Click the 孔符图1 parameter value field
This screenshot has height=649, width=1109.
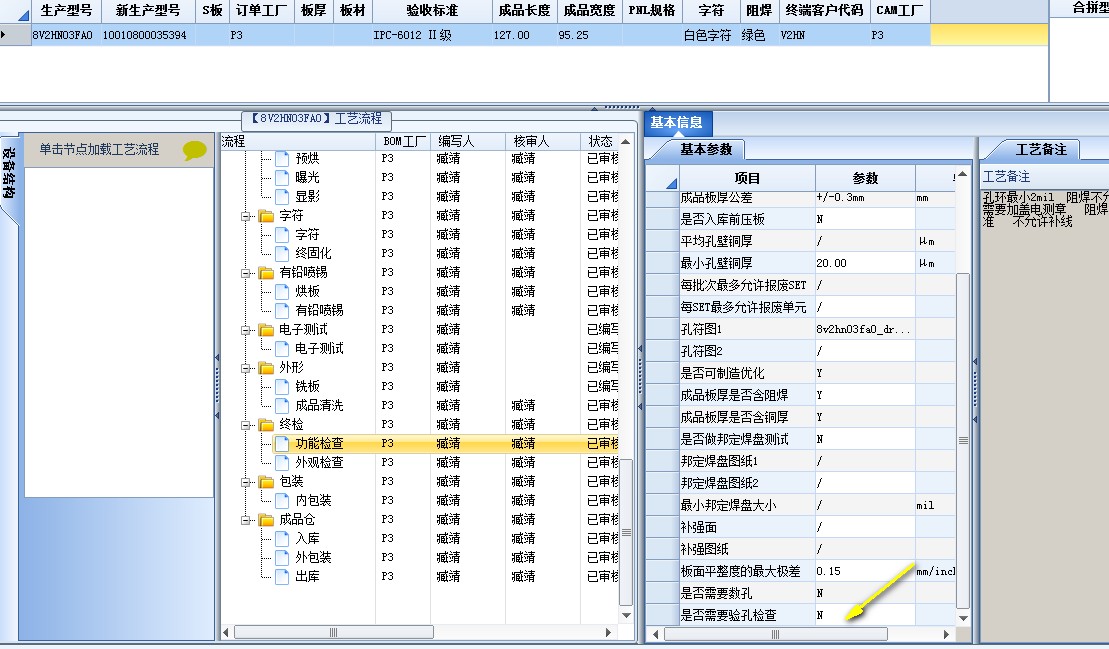pyautogui.click(x=865, y=329)
